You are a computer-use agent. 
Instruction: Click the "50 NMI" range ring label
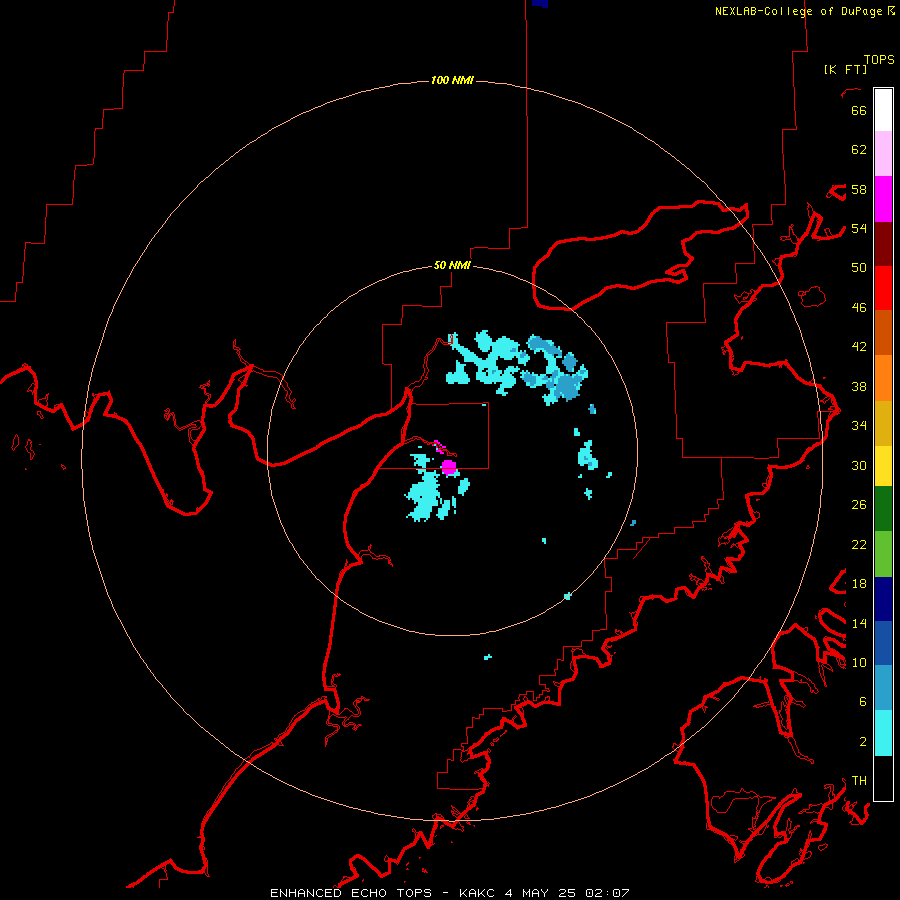tap(452, 265)
